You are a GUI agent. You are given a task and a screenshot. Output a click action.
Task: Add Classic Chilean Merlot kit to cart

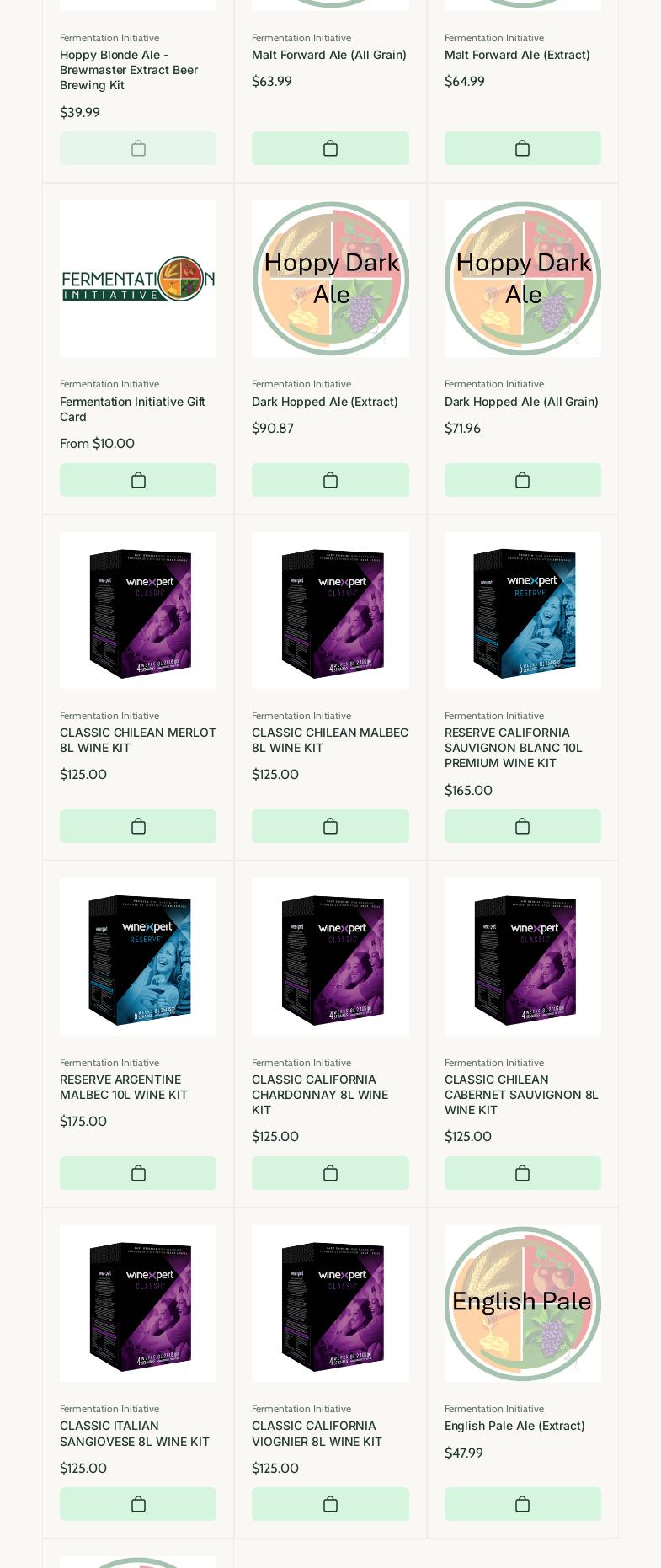pyautogui.click(x=138, y=826)
